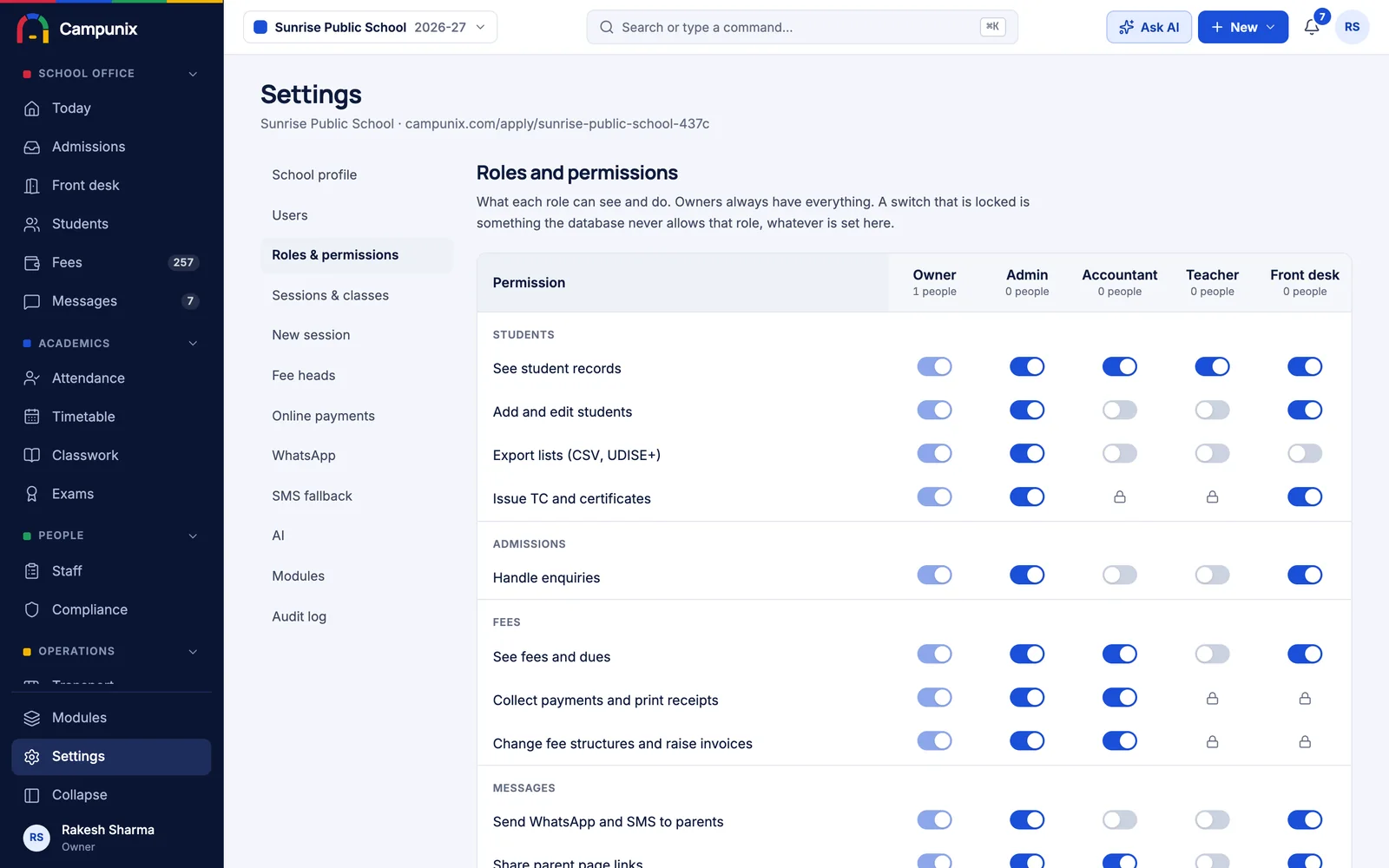Select Roles & permissions settings tab
1389x868 pixels.
(x=357, y=255)
